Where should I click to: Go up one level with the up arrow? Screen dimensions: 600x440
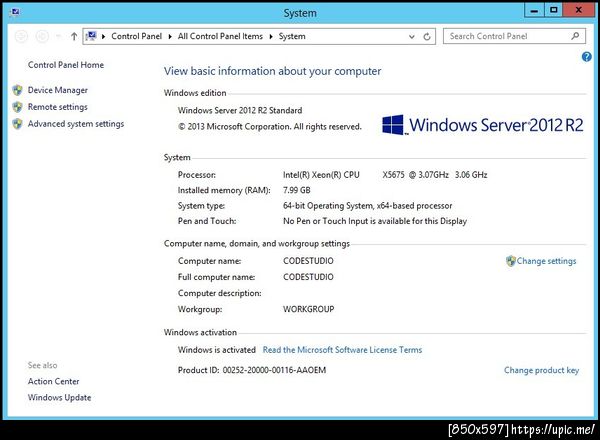(x=74, y=36)
